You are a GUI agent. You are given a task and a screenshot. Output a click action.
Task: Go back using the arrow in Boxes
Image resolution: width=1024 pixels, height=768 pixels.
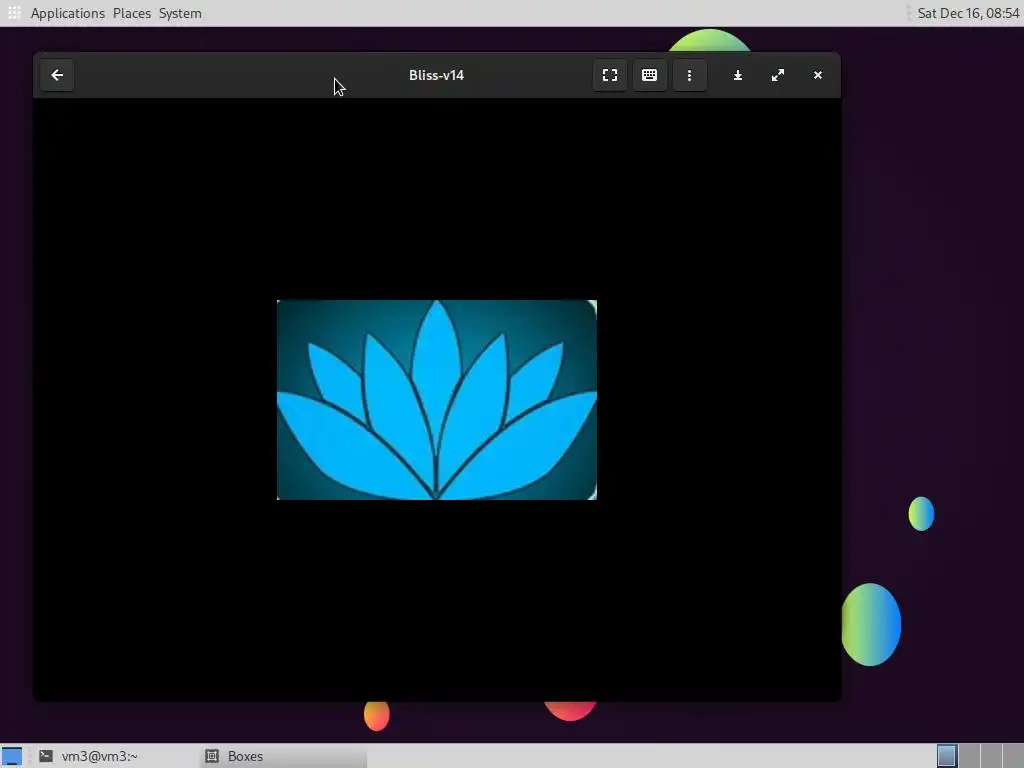(57, 75)
